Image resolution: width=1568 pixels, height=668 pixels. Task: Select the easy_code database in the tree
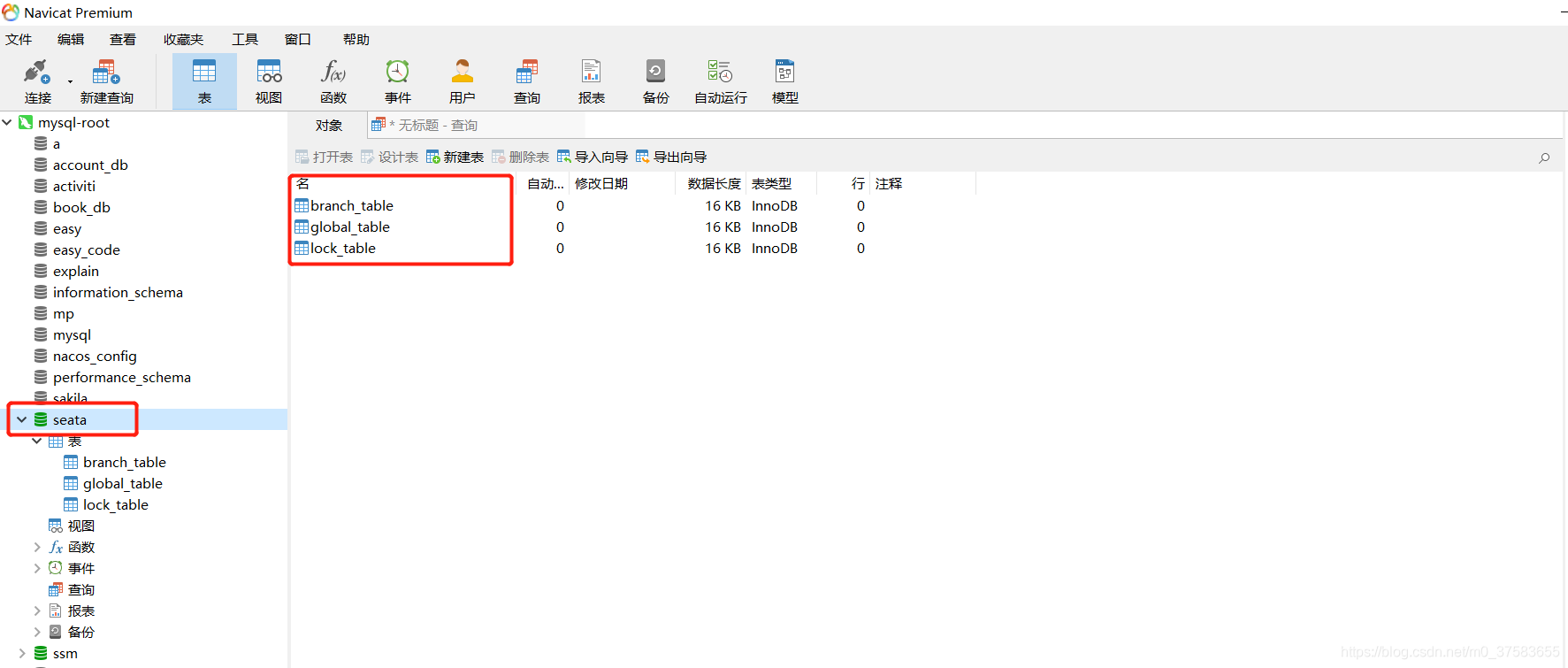tap(87, 250)
